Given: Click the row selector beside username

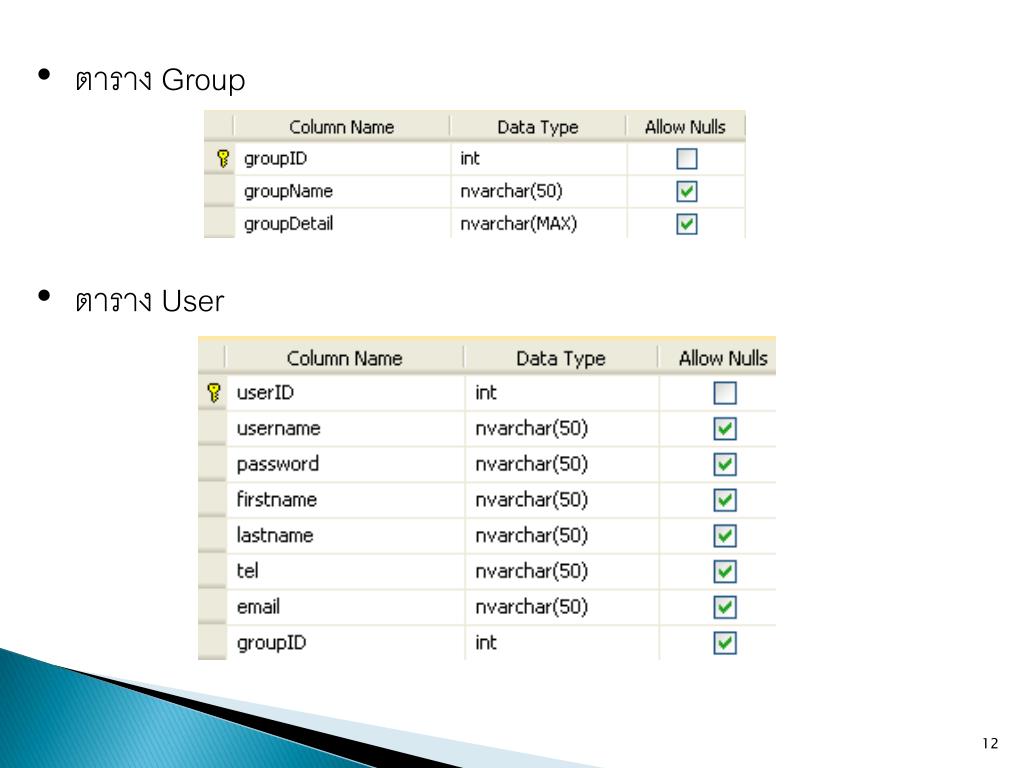Looking at the screenshot, I should point(212,428).
